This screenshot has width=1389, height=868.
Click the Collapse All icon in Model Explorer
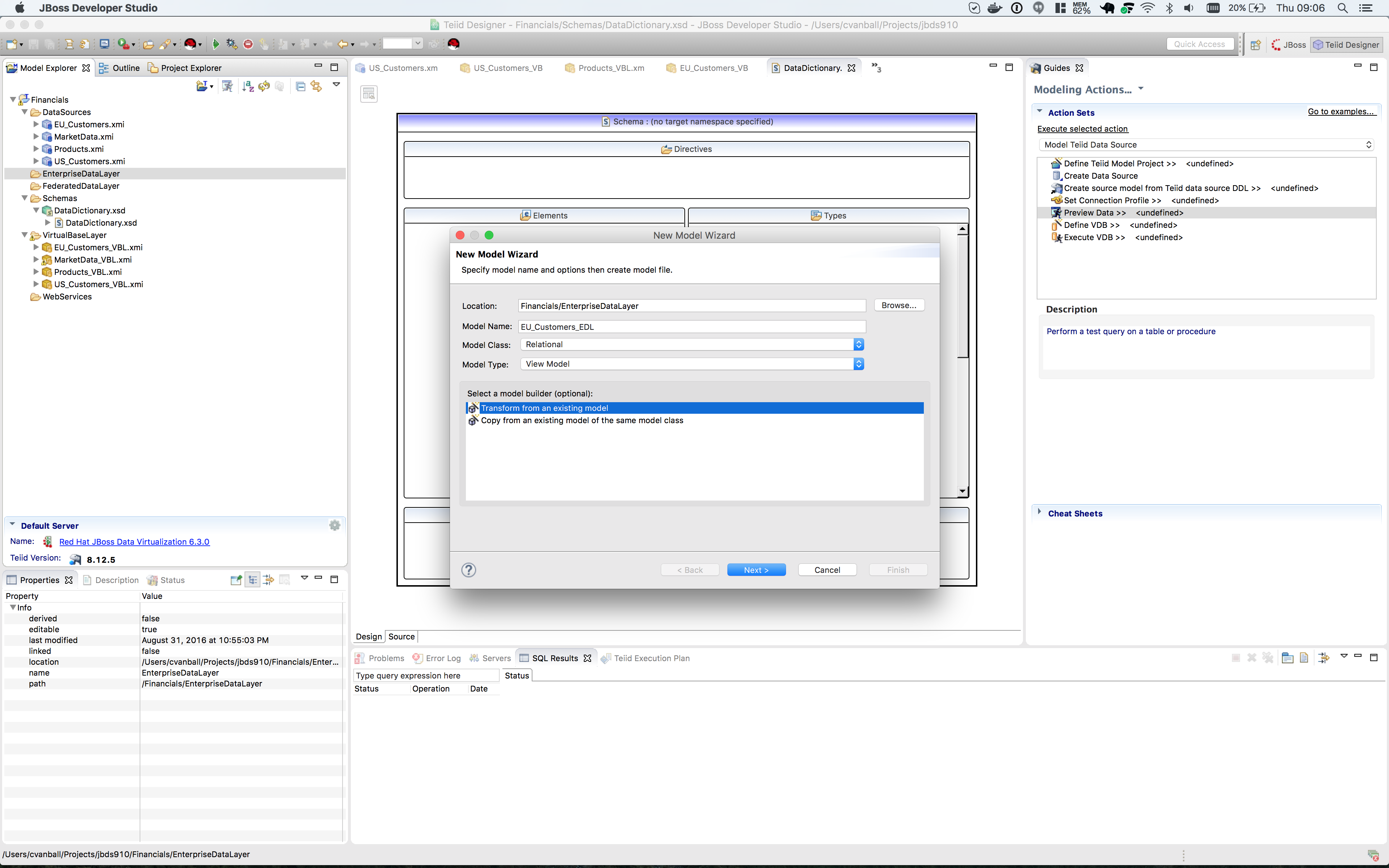click(x=300, y=86)
